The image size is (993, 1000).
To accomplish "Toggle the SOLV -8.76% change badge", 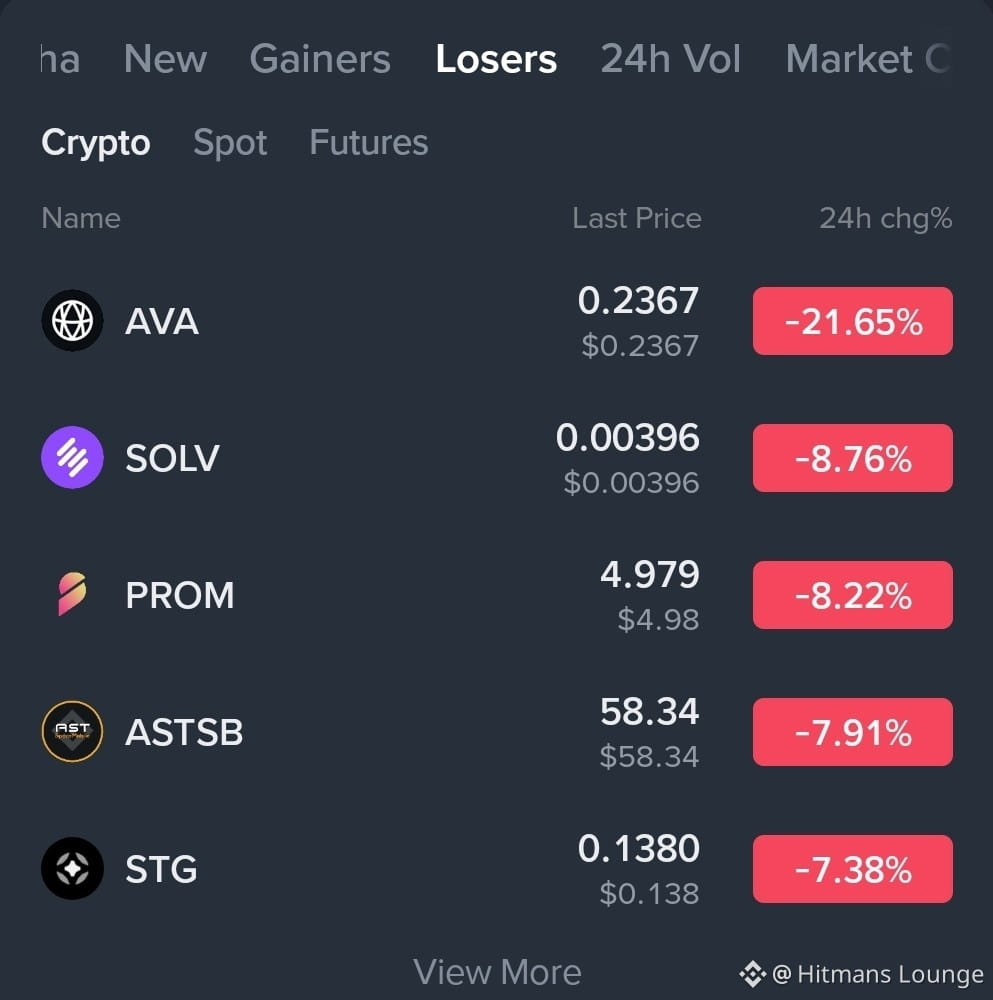I will click(x=853, y=458).
